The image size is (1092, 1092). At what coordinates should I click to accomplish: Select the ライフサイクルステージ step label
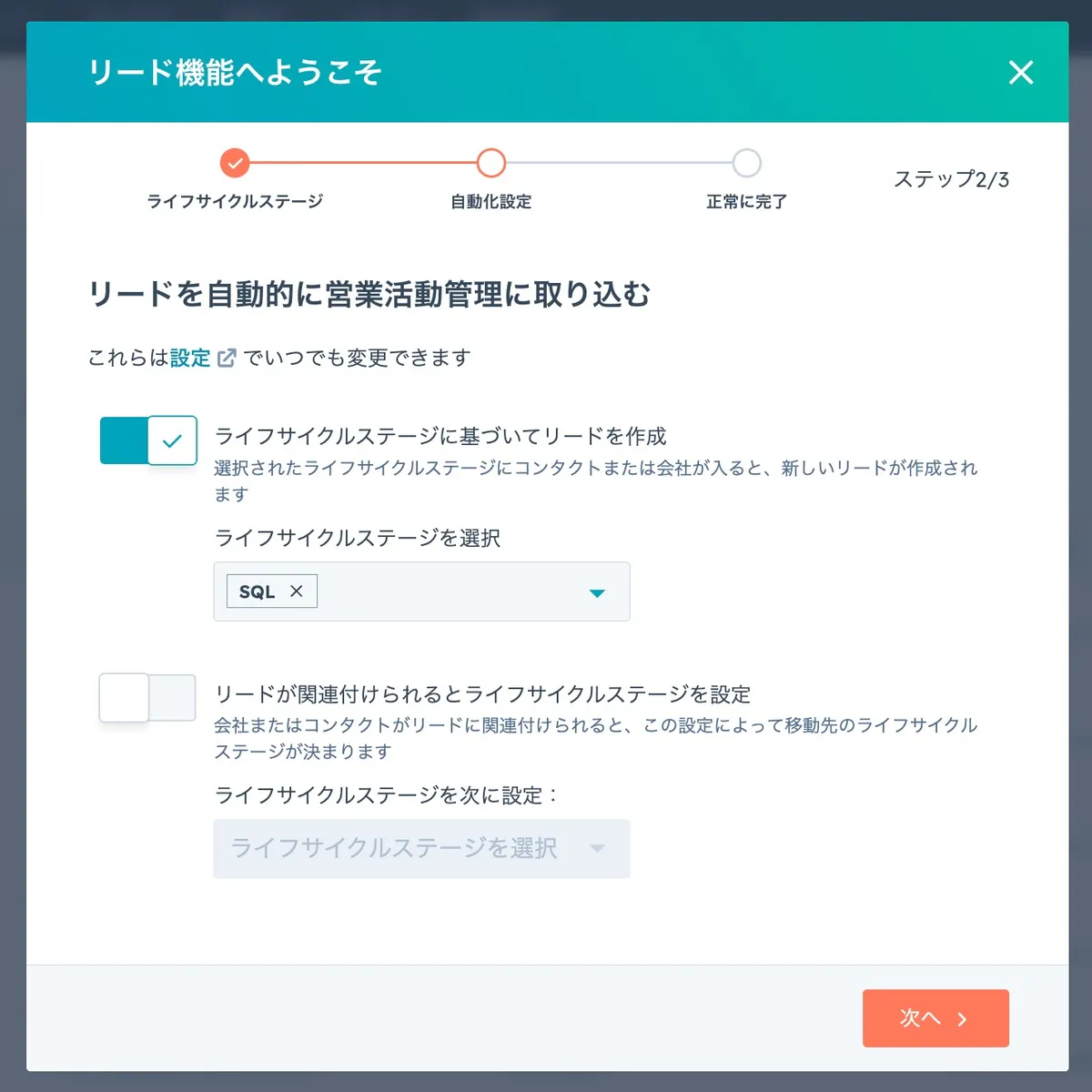pos(235,201)
